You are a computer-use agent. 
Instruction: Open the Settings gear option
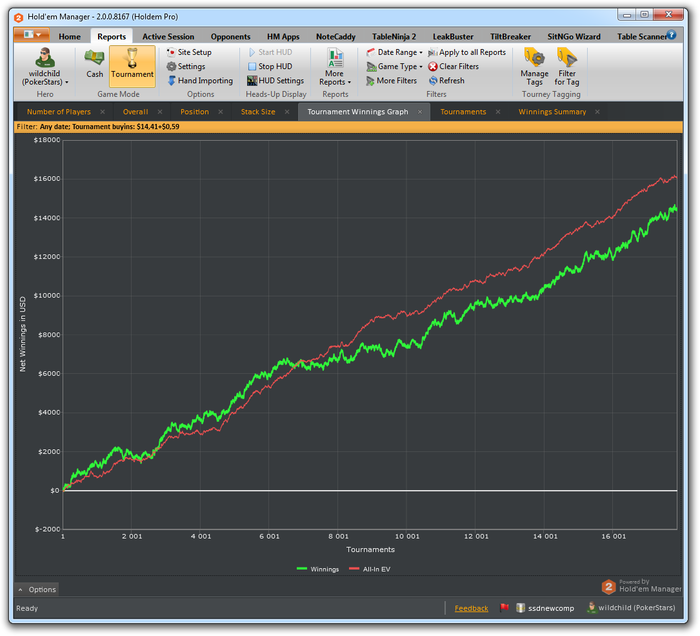pyautogui.click(x=186, y=67)
